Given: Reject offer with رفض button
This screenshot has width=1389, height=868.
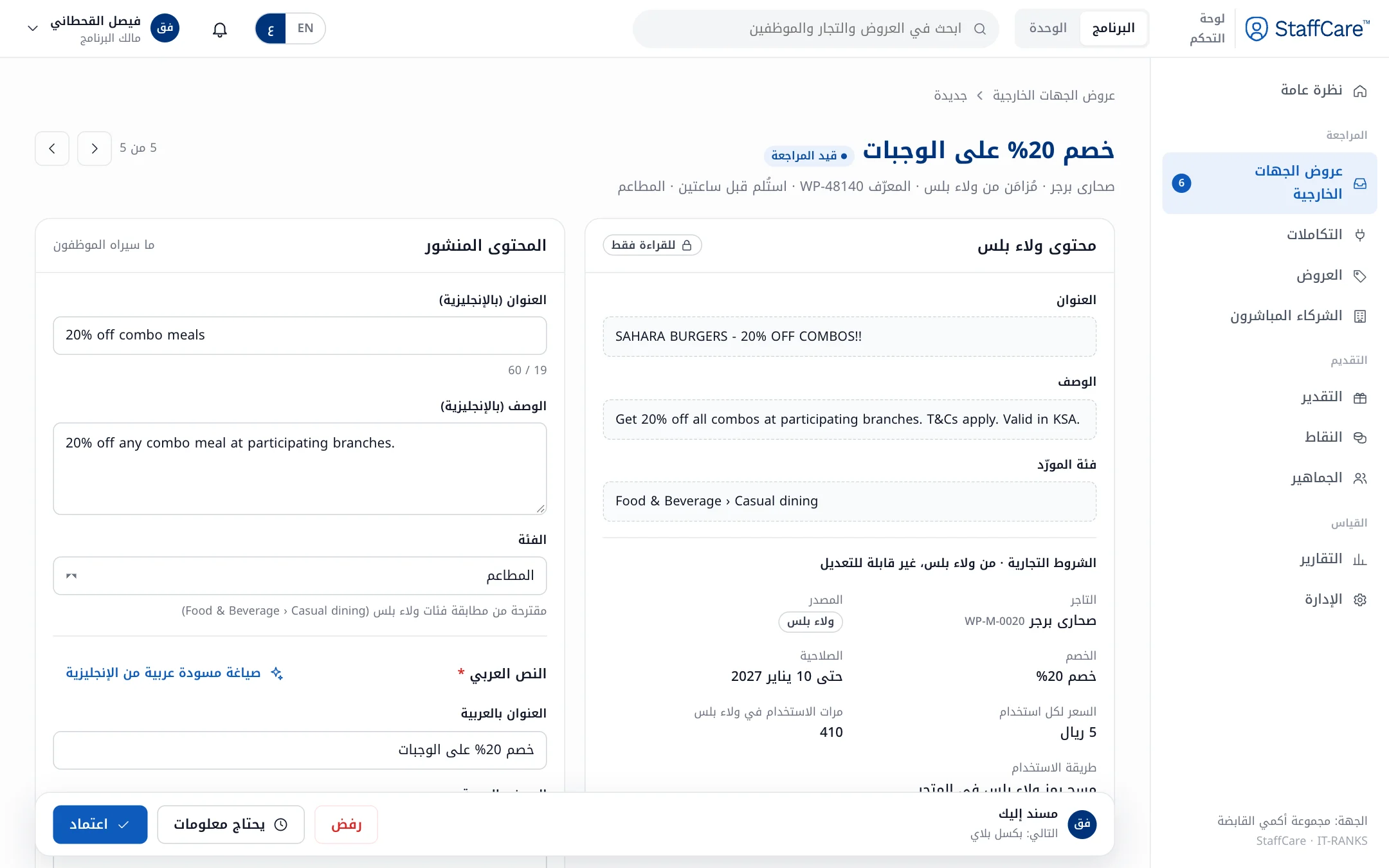Looking at the screenshot, I should coord(346,824).
